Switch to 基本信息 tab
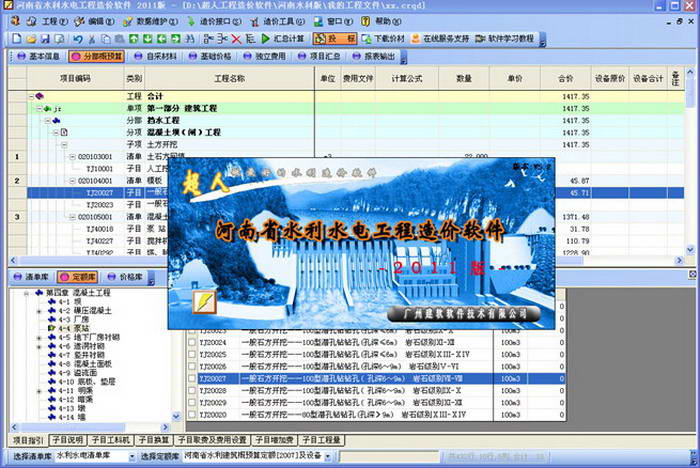 (38, 56)
